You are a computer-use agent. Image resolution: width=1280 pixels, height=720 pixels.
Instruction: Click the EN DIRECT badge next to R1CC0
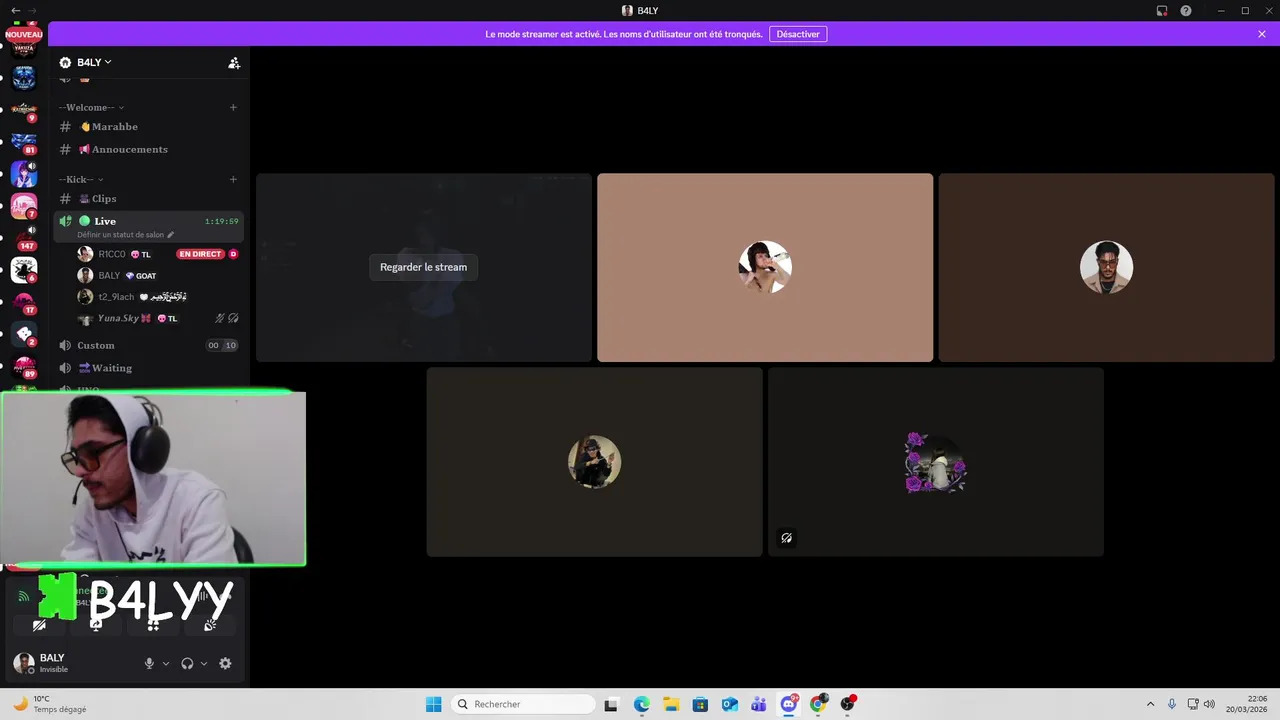click(x=199, y=254)
